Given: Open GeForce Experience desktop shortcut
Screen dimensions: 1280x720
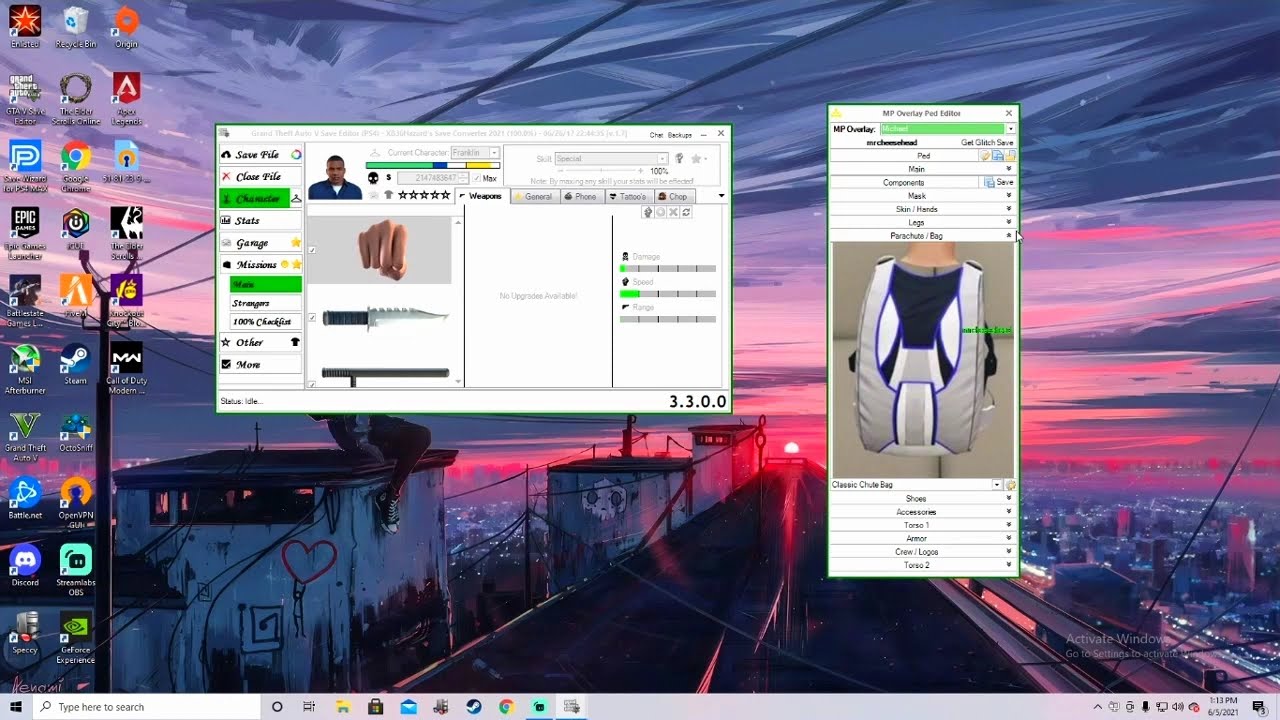Looking at the screenshot, I should 75,638.
